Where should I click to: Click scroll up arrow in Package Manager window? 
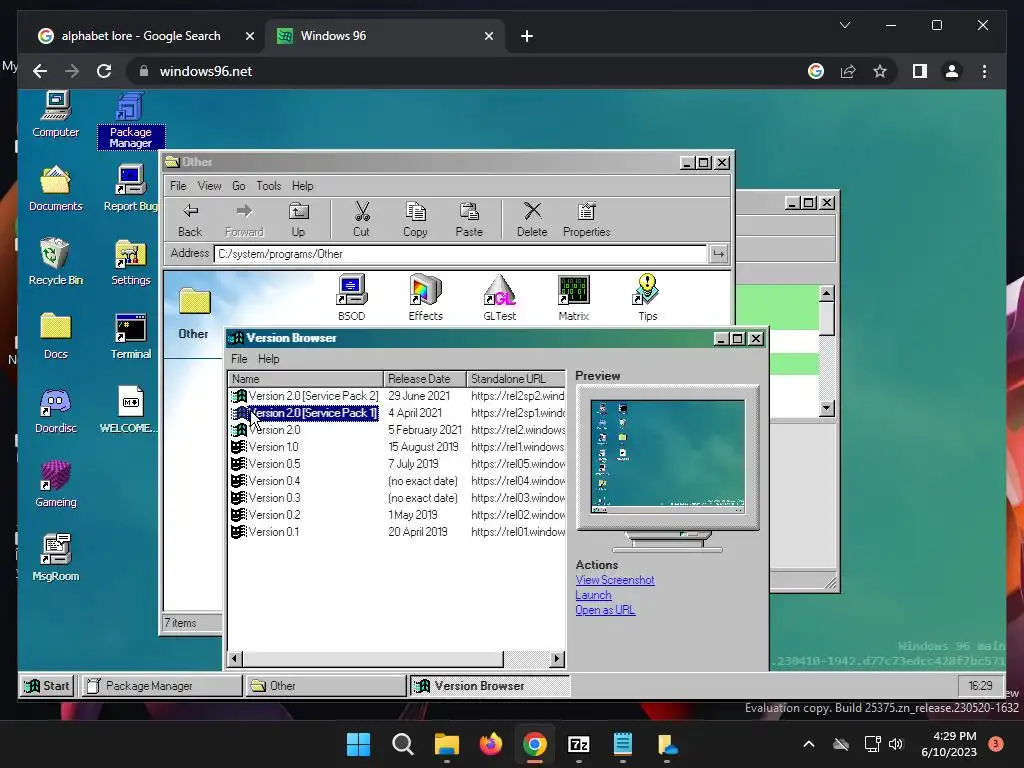pos(826,294)
